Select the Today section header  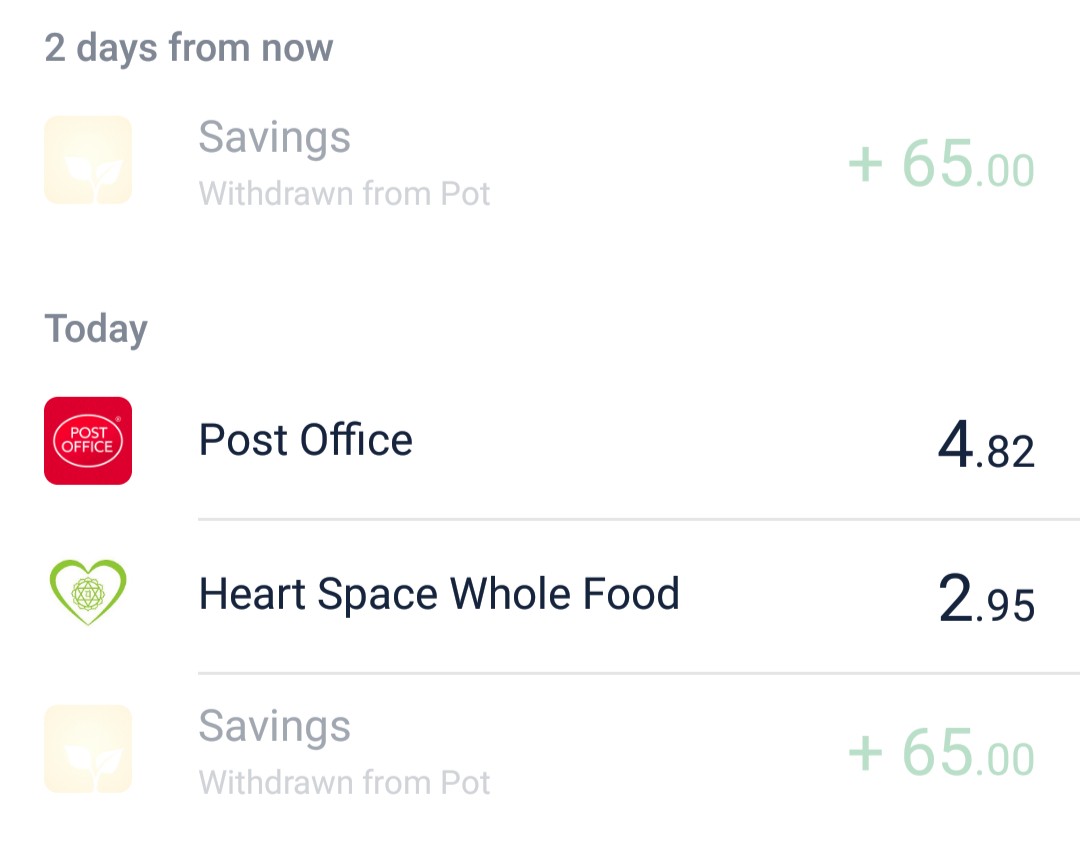(x=96, y=329)
